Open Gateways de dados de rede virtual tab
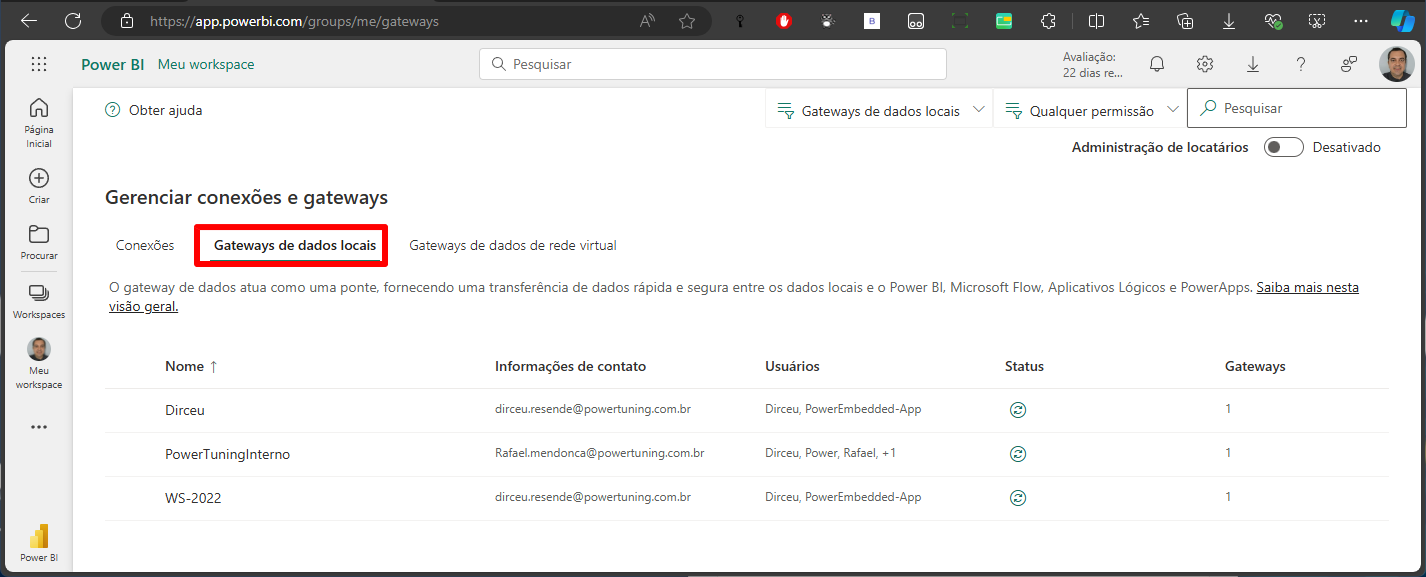 tap(513, 245)
